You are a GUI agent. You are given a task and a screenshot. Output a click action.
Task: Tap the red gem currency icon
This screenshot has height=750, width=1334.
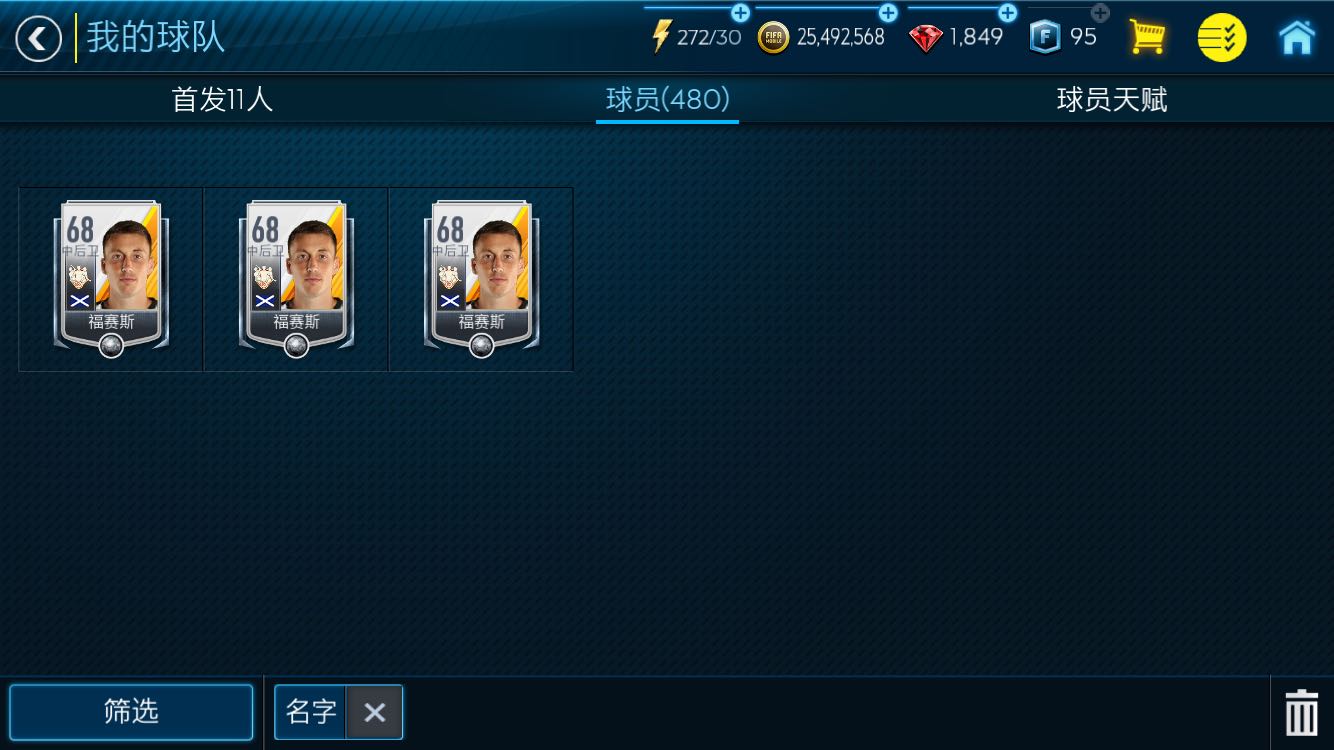(x=925, y=38)
